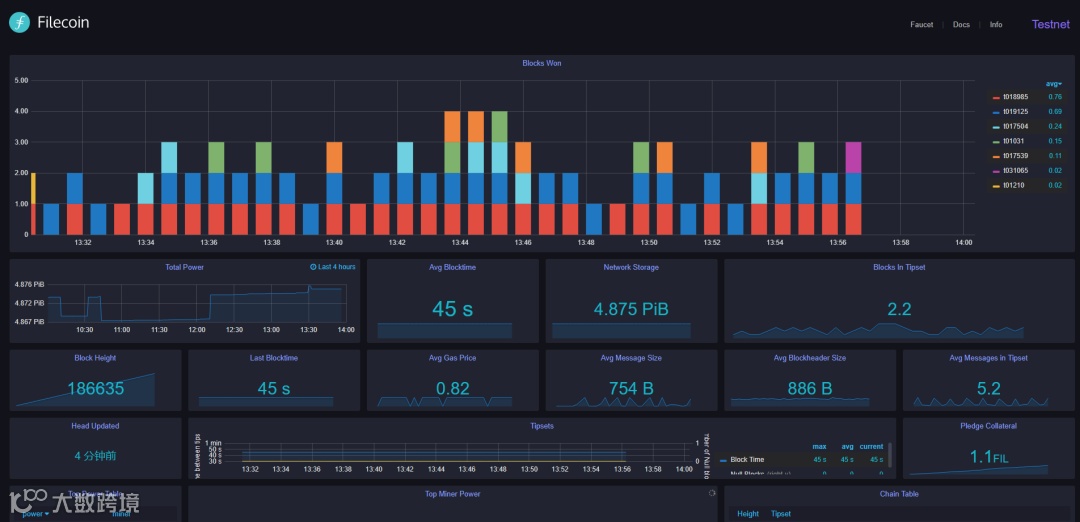The image size is (1080, 522).
Task: Click the Tipsets legend scrollbar
Action: click(x=889, y=455)
